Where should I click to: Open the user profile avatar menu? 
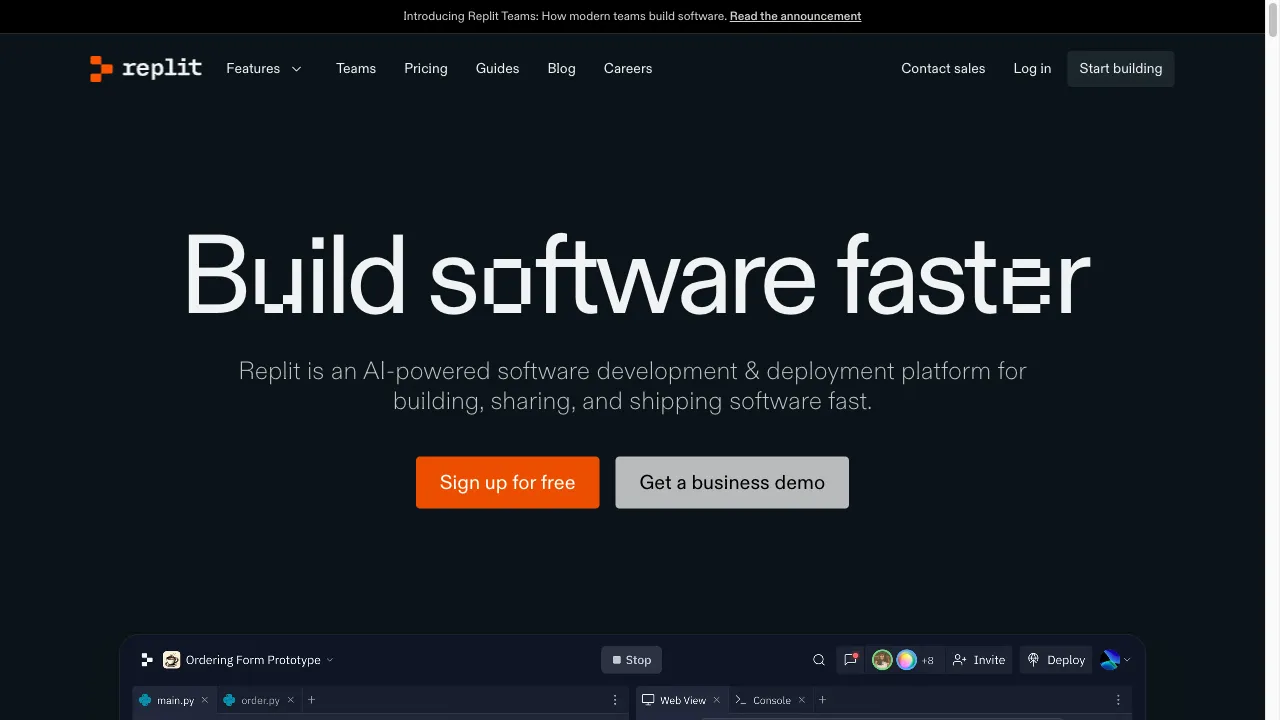pos(1115,660)
